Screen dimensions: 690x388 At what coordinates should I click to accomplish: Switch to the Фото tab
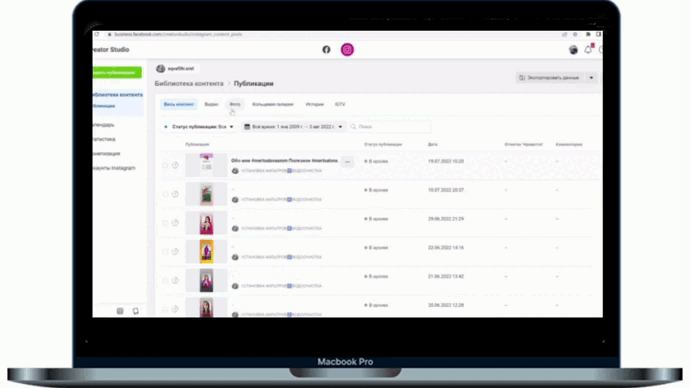click(x=235, y=104)
